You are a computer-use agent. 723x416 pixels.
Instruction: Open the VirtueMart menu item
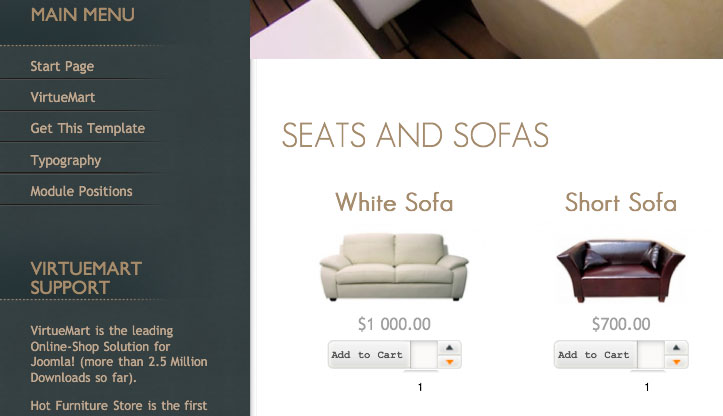(63, 97)
